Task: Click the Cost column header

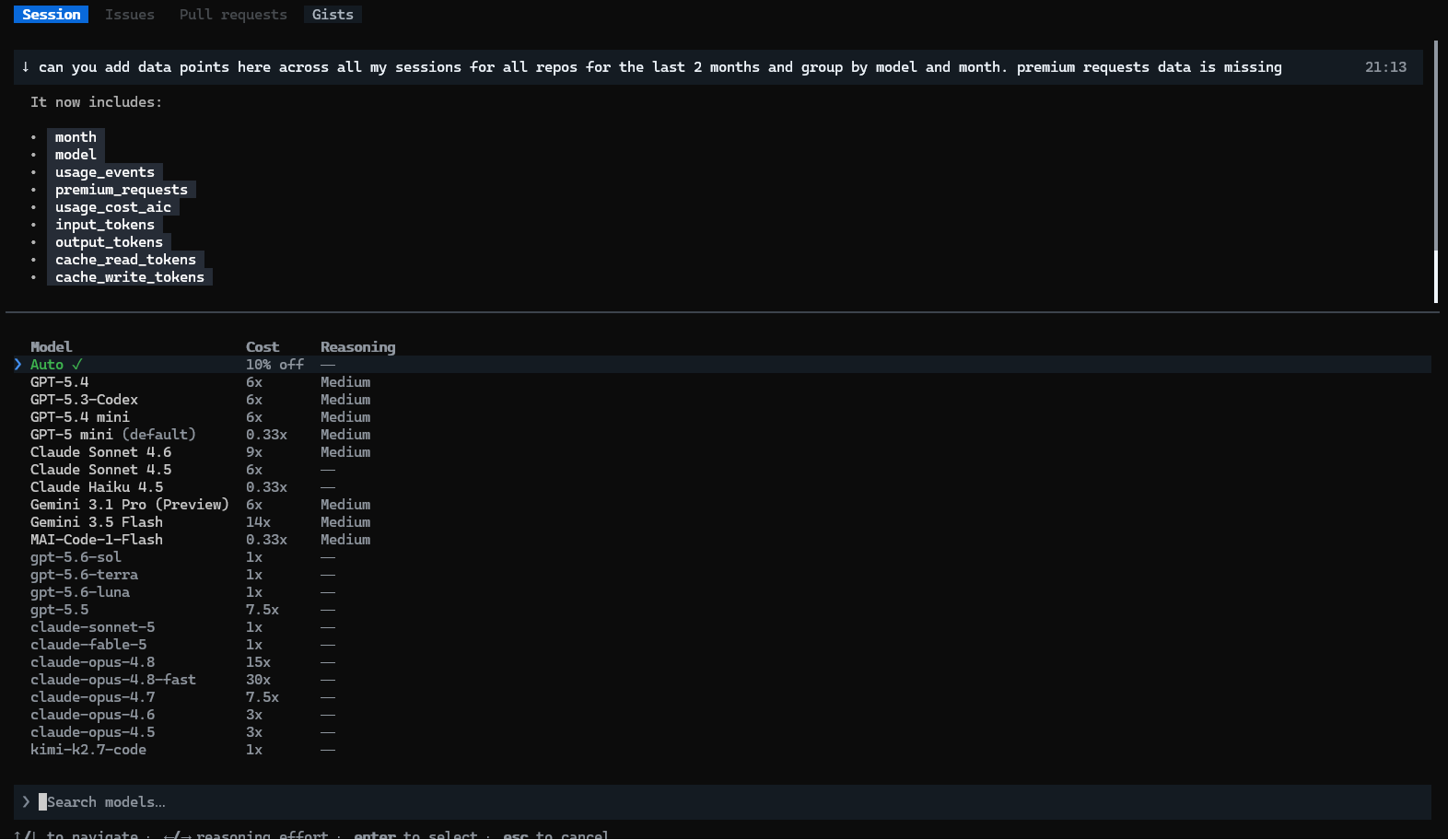Action: (263, 347)
